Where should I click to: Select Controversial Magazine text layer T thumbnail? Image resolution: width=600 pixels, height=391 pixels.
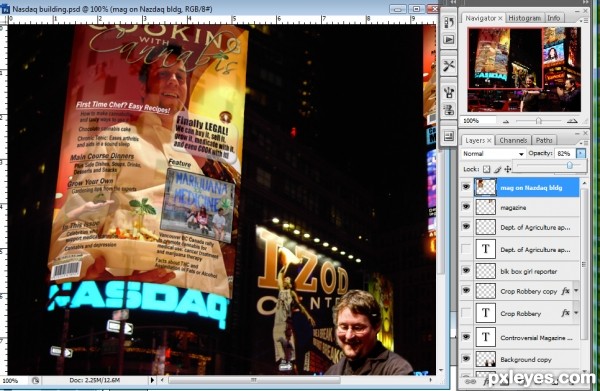pyautogui.click(x=486, y=337)
